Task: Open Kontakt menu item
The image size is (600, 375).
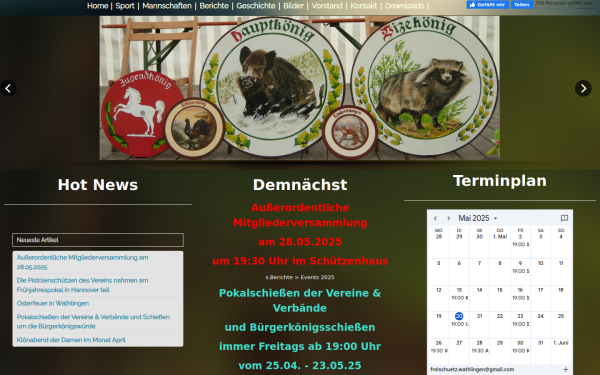Action: coord(364,6)
